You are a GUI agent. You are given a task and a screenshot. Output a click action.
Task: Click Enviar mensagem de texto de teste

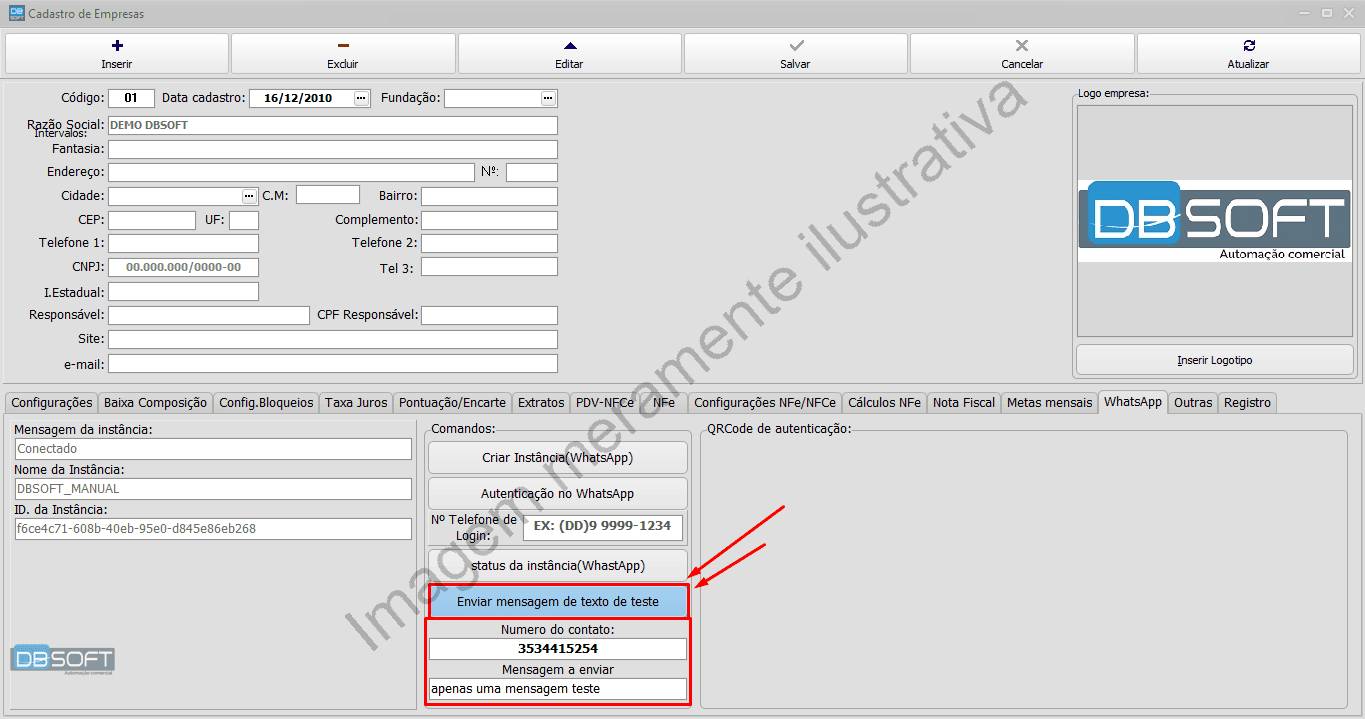coord(557,601)
